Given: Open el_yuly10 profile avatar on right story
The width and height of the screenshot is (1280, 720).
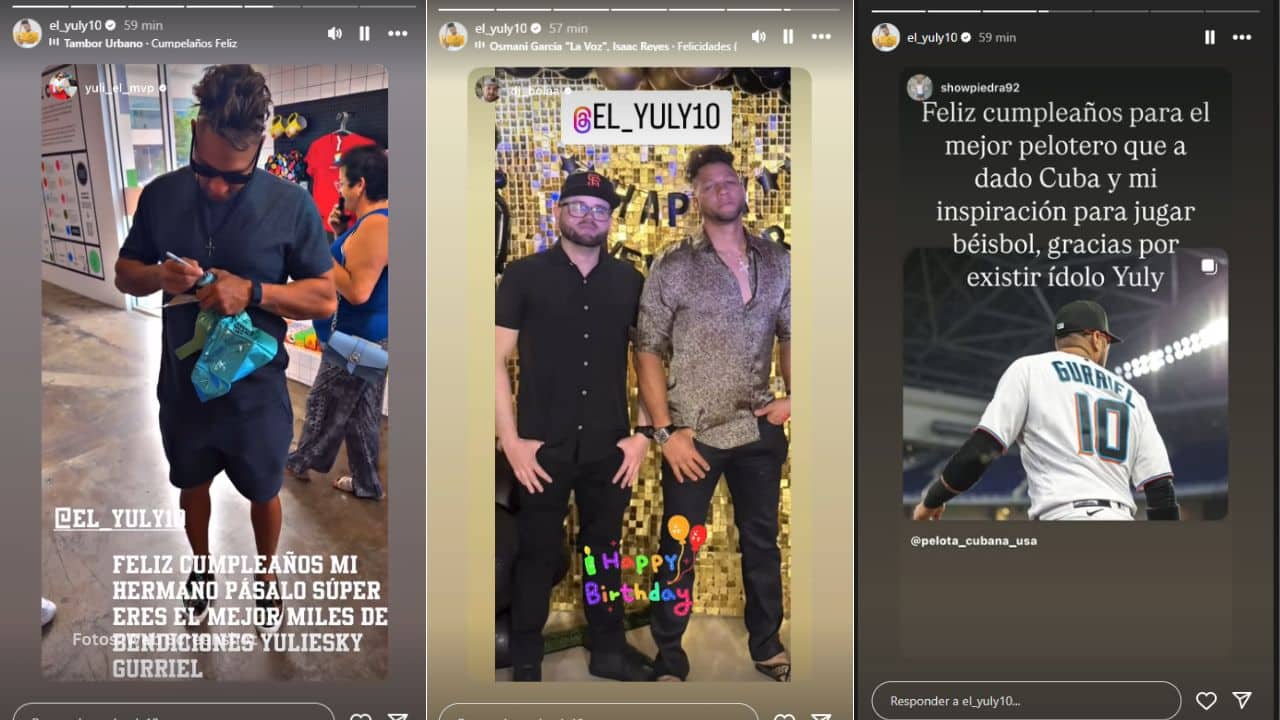Looking at the screenshot, I should pos(886,37).
